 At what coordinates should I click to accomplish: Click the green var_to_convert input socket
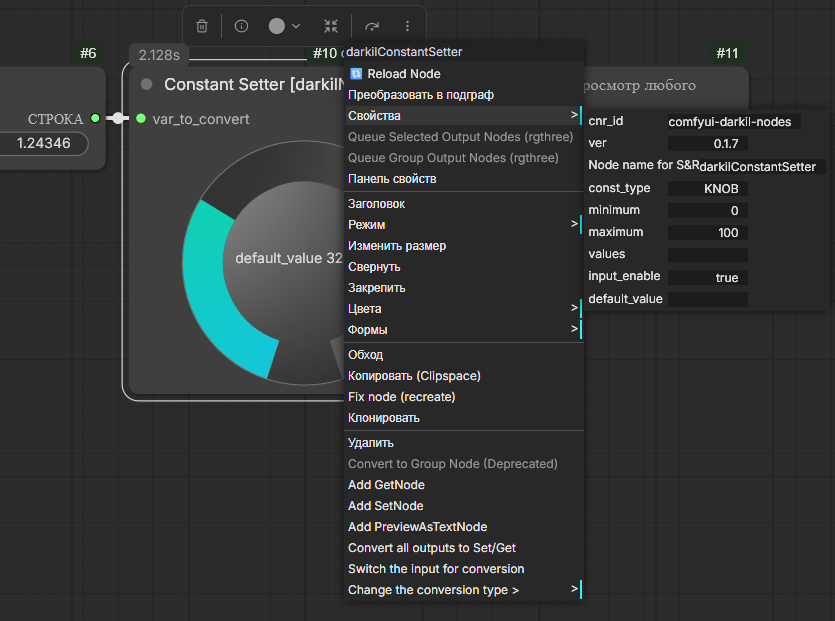click(x=141, y=119)
